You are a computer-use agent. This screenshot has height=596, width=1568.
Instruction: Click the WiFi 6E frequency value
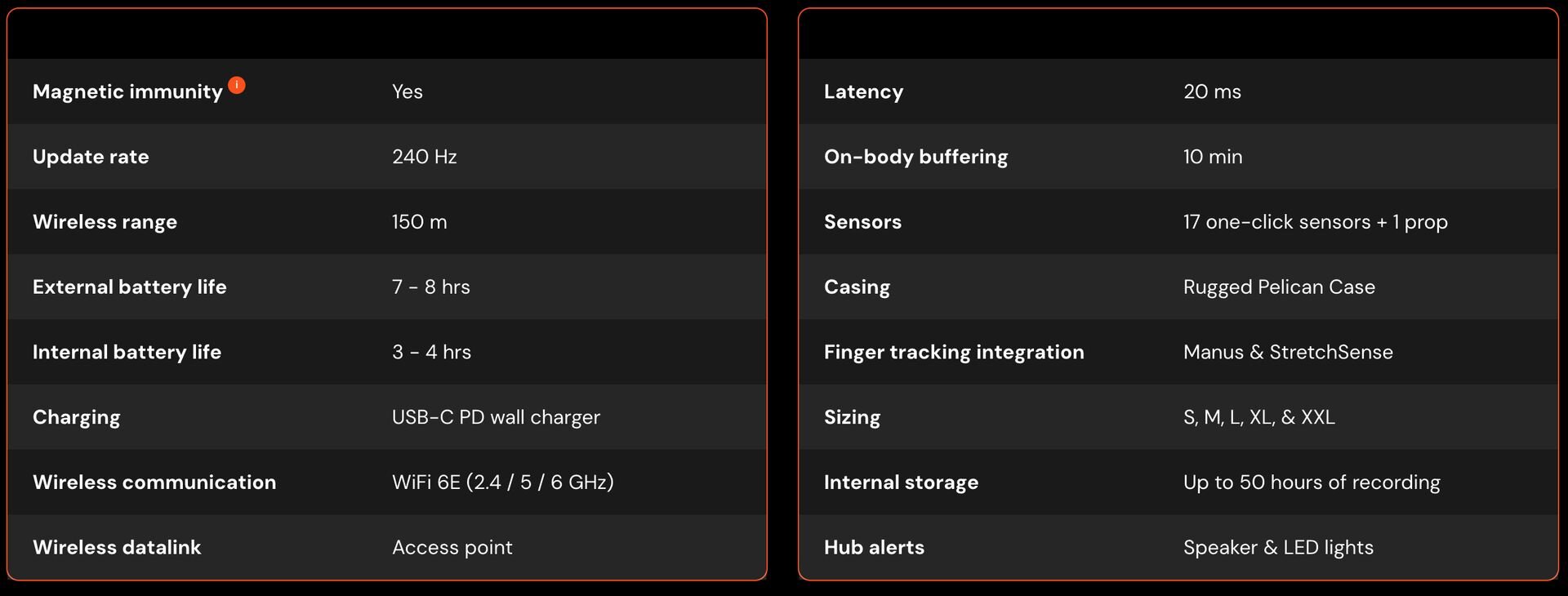pos(502,483)
